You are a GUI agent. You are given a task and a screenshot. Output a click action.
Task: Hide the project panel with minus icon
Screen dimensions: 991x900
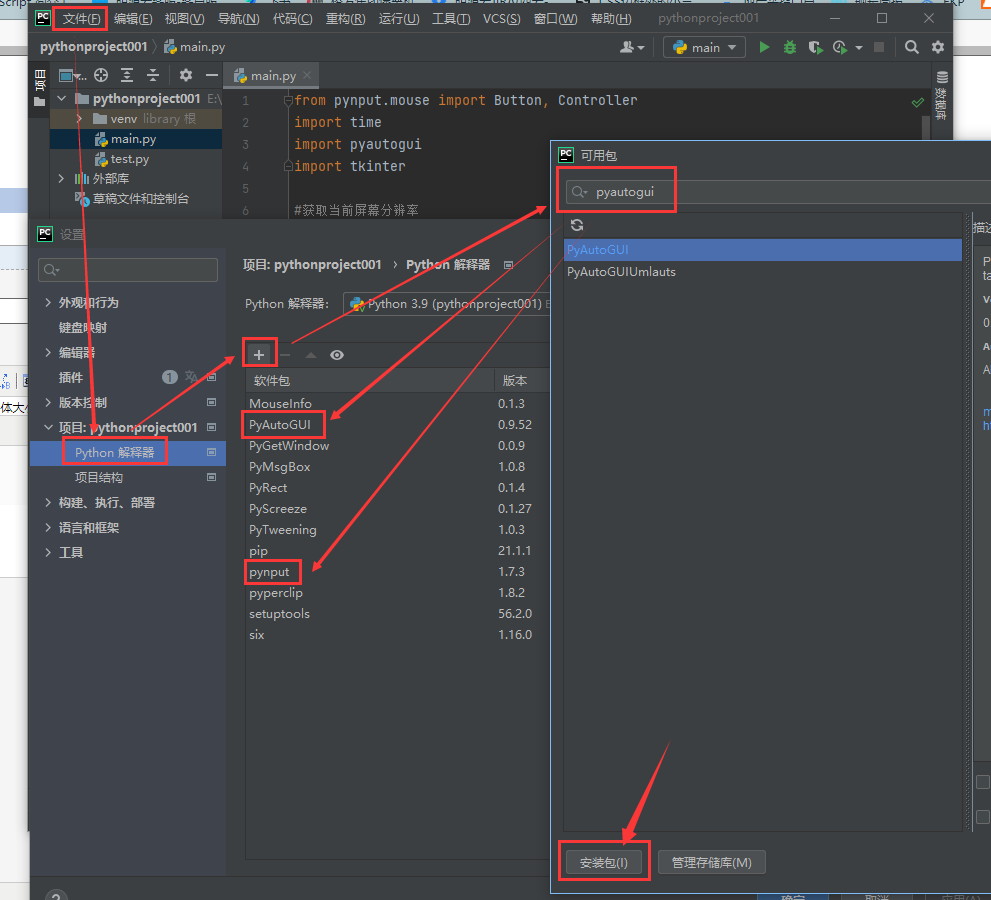click(x=212, y=76)
